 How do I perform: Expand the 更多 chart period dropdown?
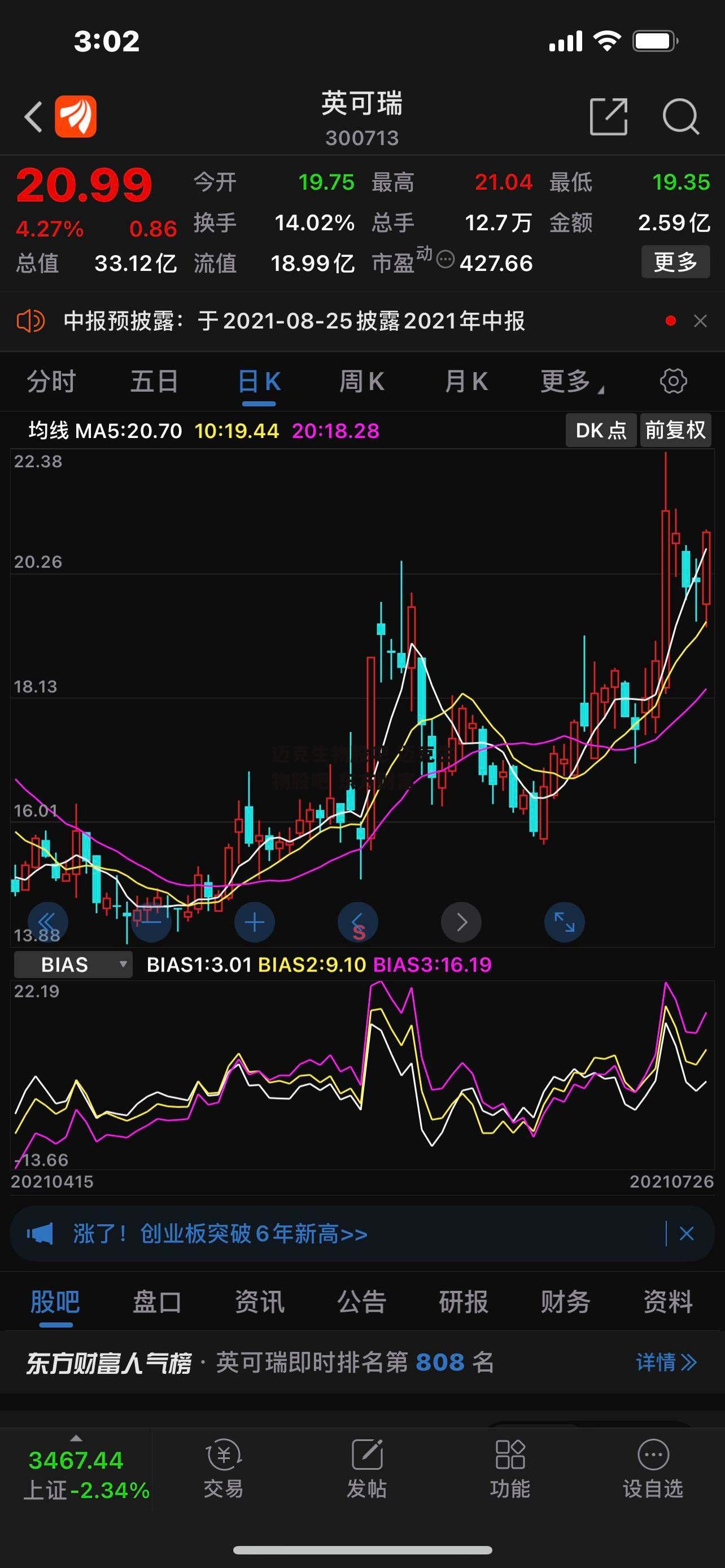tap(572, 382)
